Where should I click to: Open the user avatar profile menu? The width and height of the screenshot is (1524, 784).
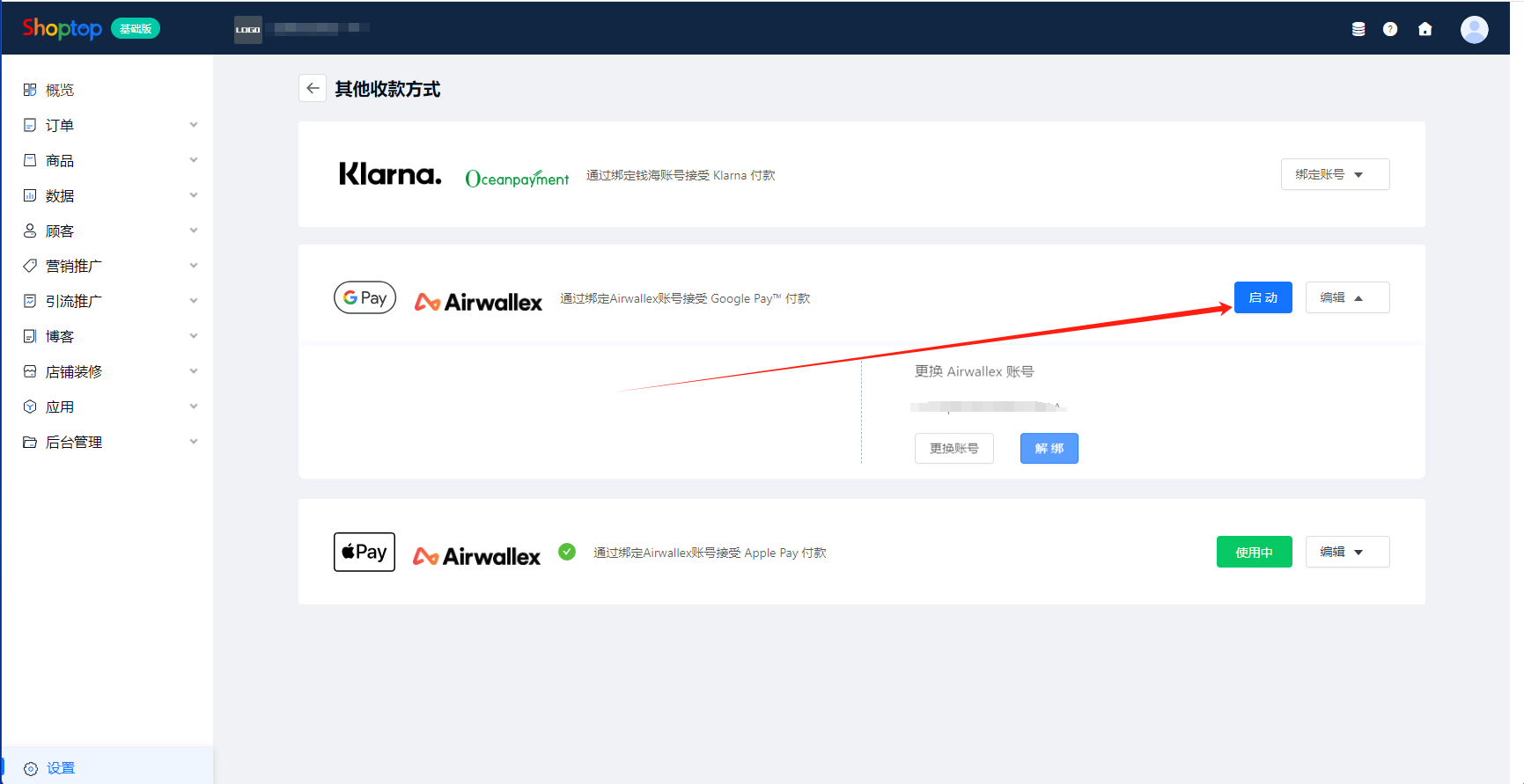[x=1474, y=29]
